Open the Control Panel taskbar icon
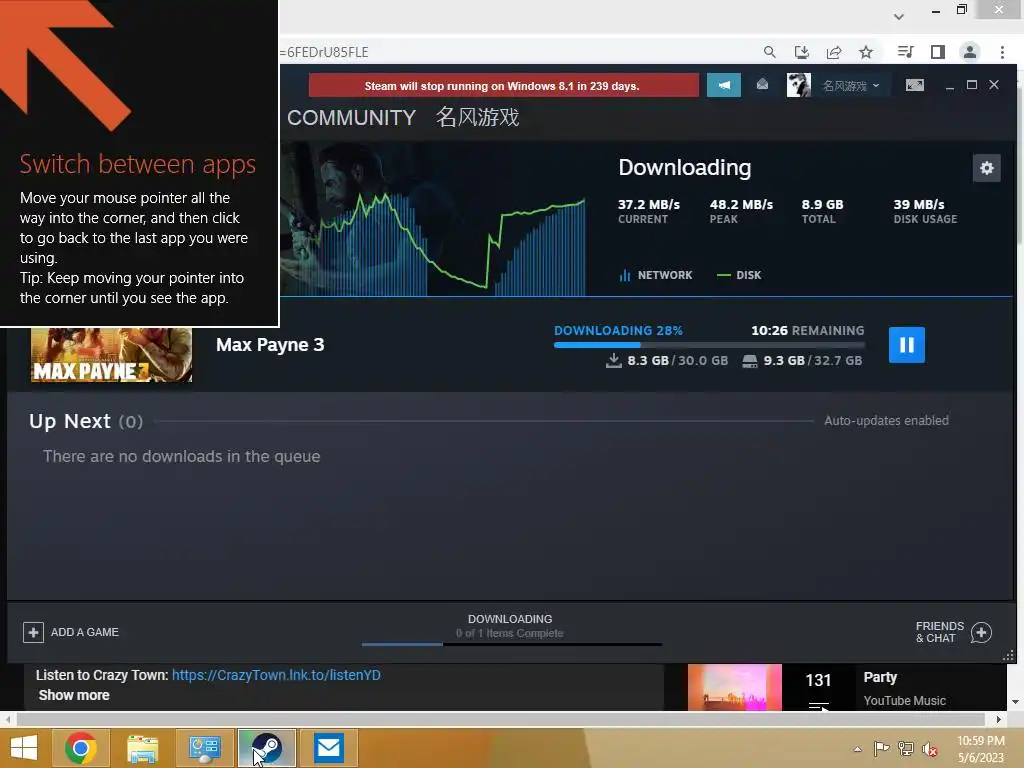Image resolution: width=1024 pixels, height=768 pixels. point(204,748)
